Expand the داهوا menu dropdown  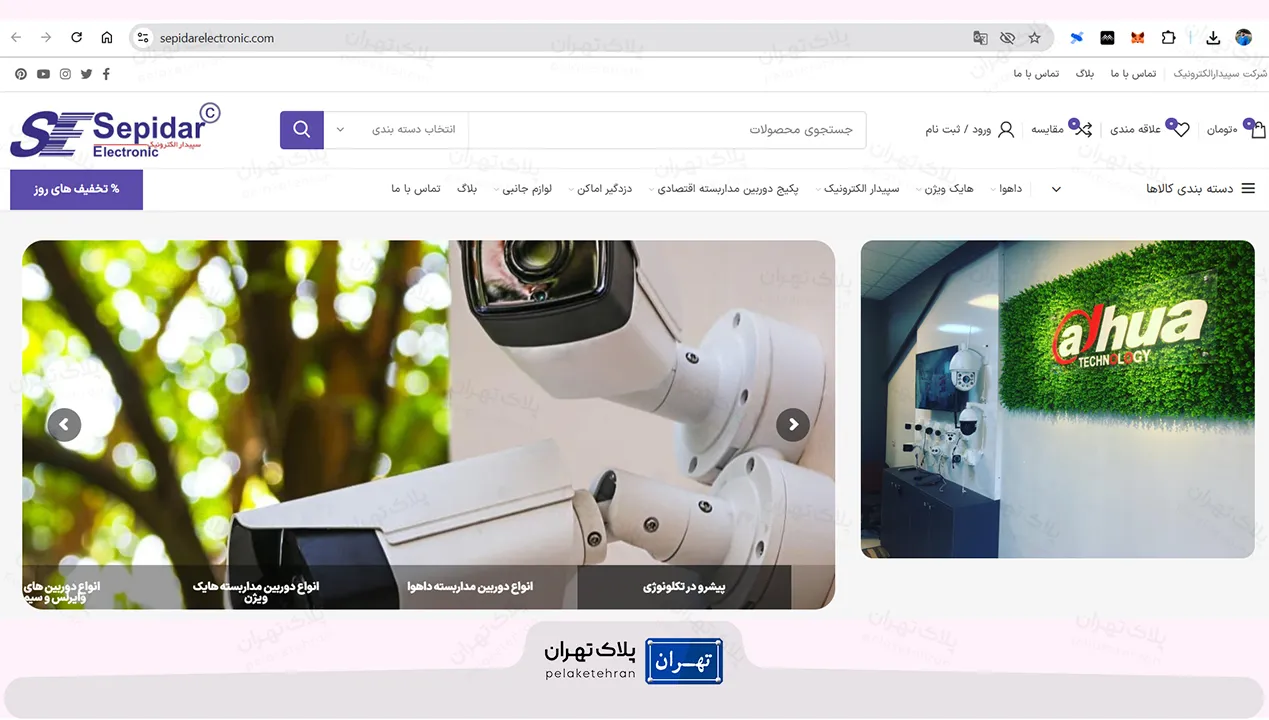[1008, 189]
